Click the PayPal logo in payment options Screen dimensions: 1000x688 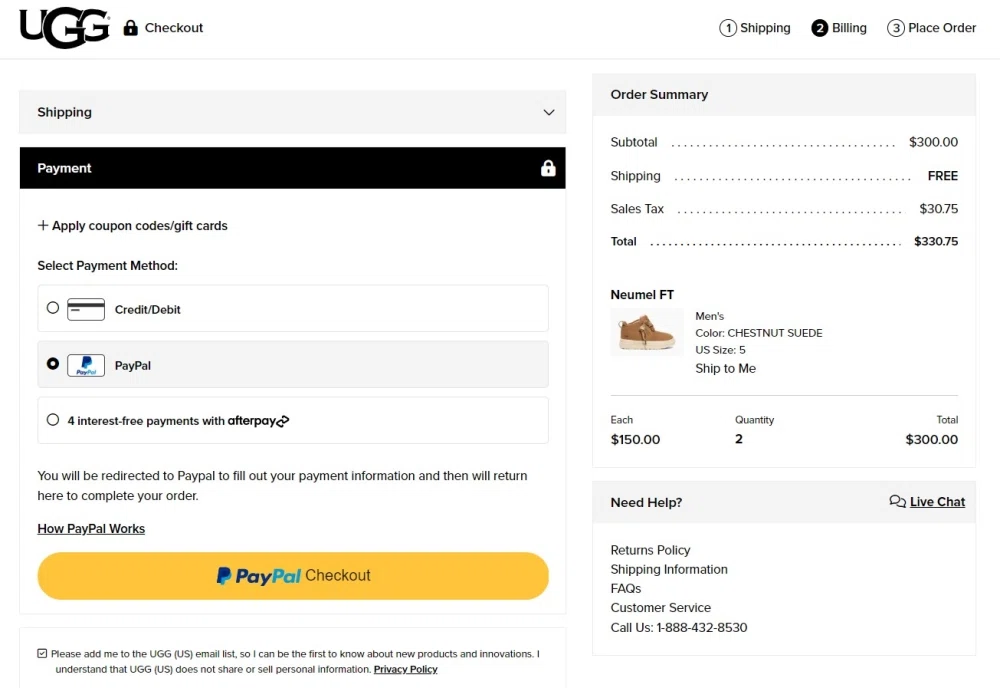(x=85, y=364)
